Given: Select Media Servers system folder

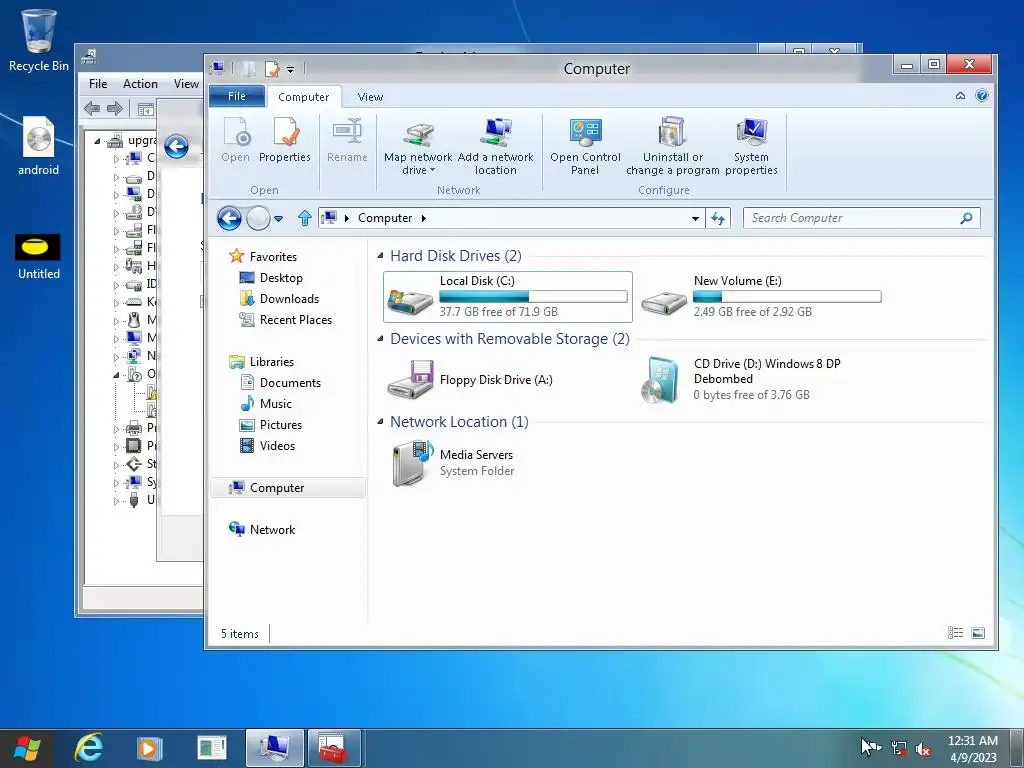Looking at the screenshot, I should tap(452, 463).
